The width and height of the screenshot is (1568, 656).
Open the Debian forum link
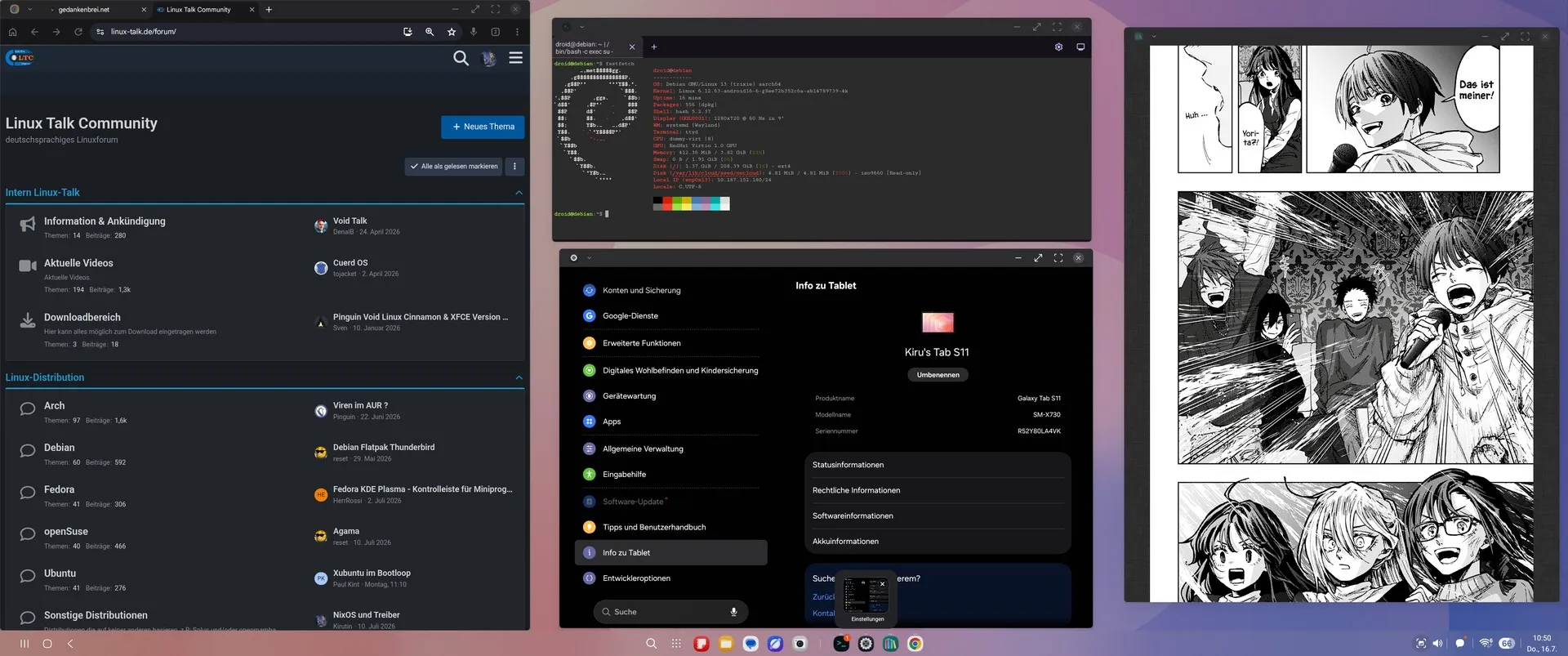coord(60,448)
